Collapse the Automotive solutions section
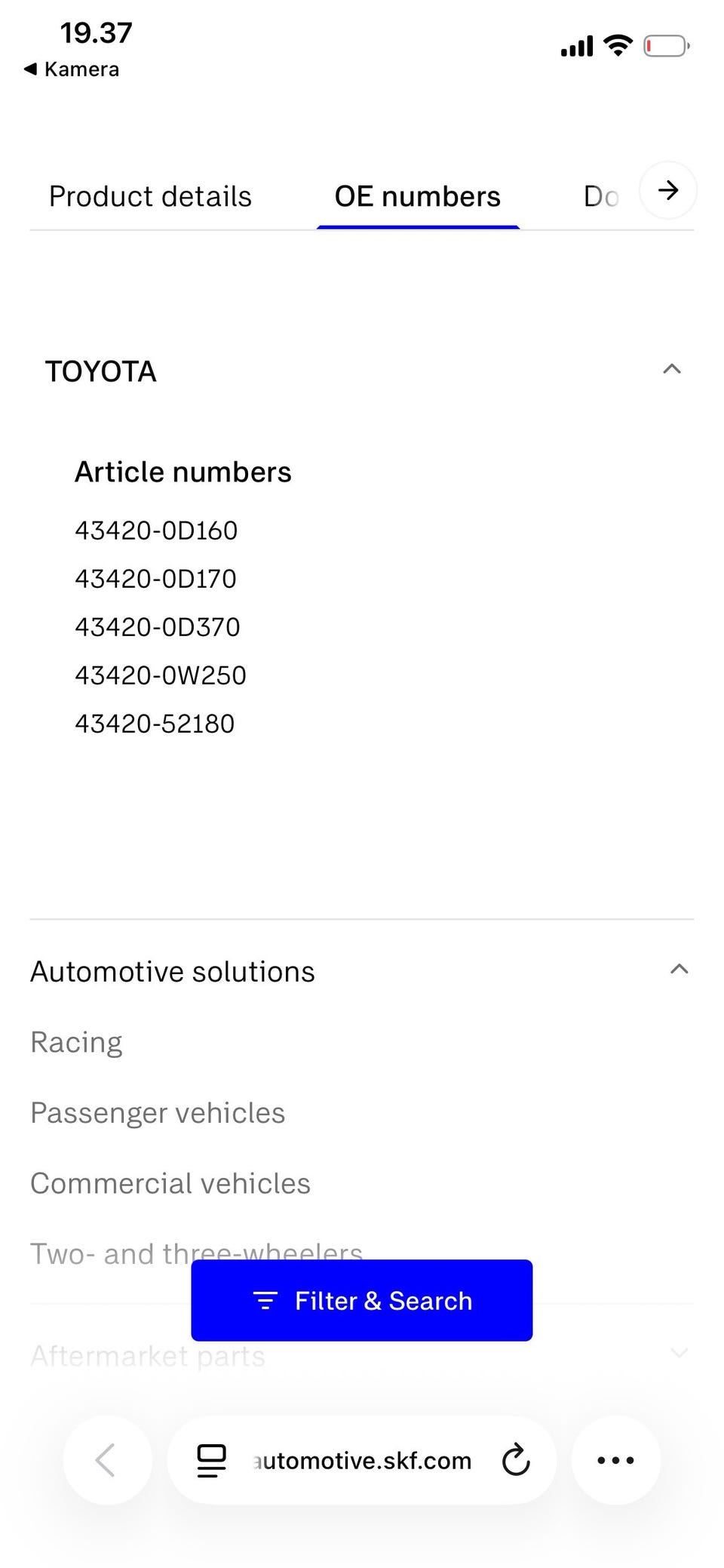This screenshot has width=724, height=1568. pos(679,970)
